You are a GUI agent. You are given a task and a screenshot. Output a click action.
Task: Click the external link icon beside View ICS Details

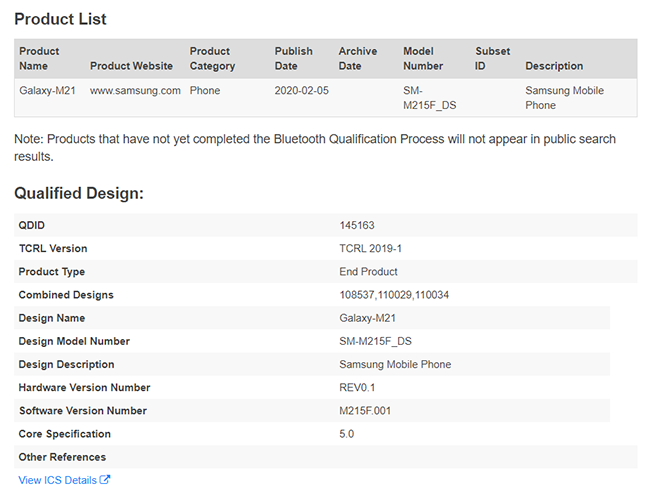[x=105, y=479]
